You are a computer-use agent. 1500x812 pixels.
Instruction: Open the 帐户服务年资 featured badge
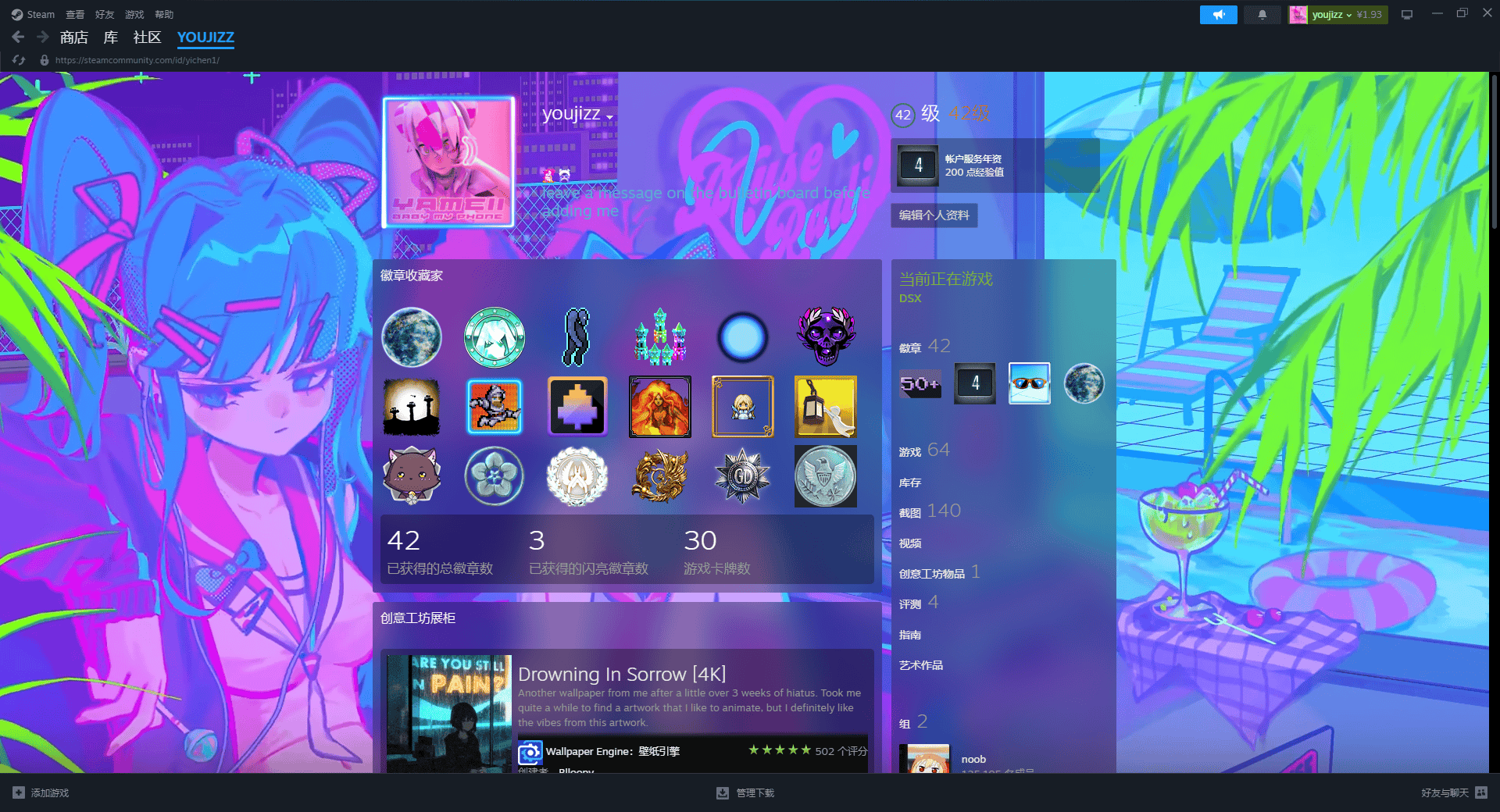point(918,166)
